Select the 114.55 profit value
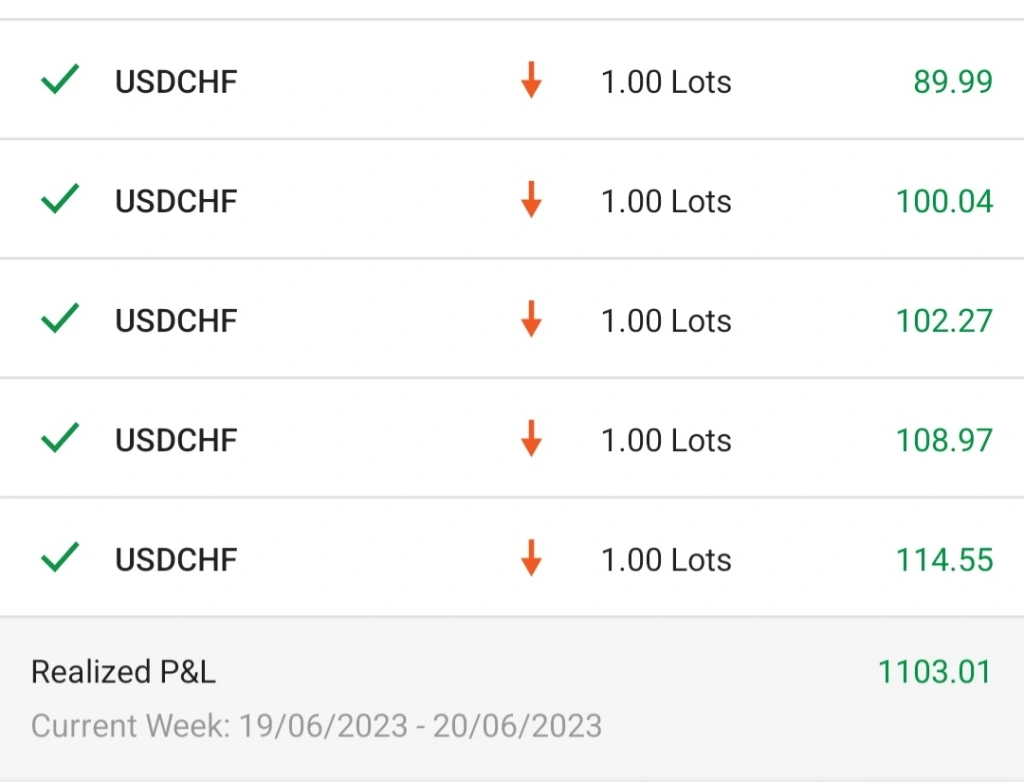This screenshot has height=782, width=1024. 944,560
